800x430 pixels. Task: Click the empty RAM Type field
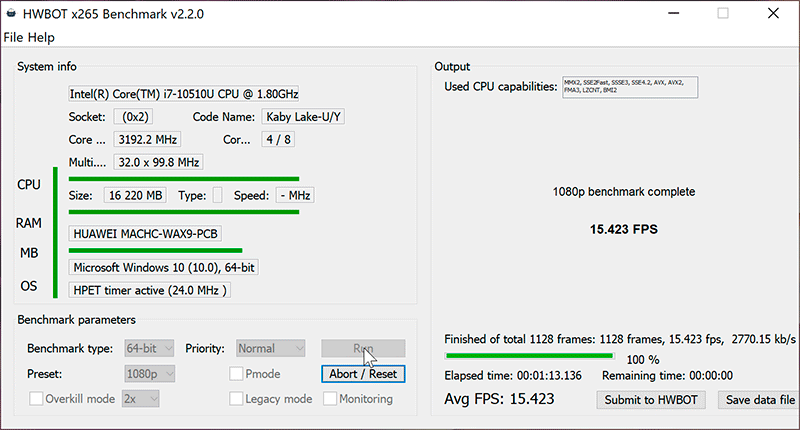[217, 195]
